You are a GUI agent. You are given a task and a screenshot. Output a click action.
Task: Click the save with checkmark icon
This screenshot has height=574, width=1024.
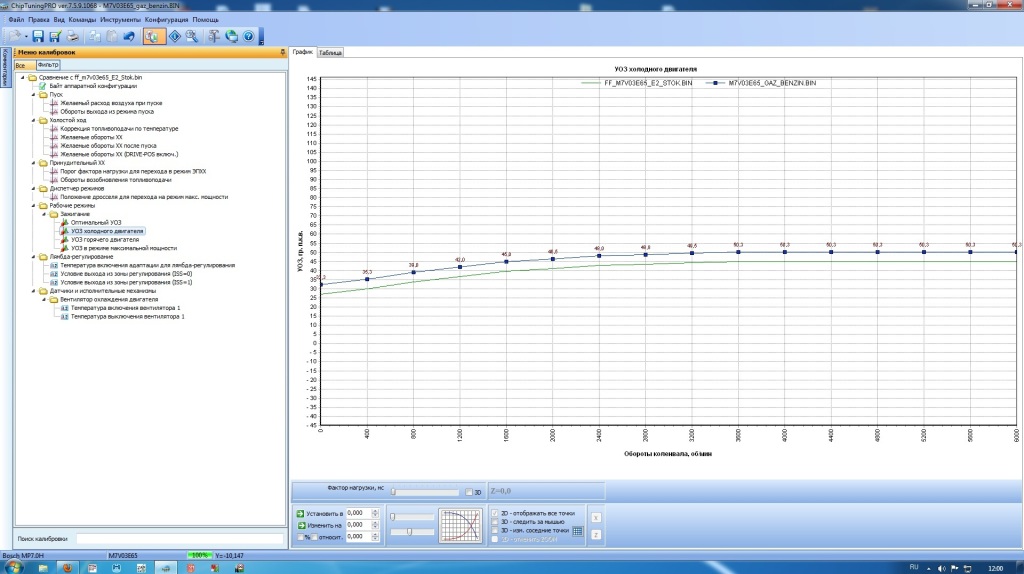[x=56, y=37]
